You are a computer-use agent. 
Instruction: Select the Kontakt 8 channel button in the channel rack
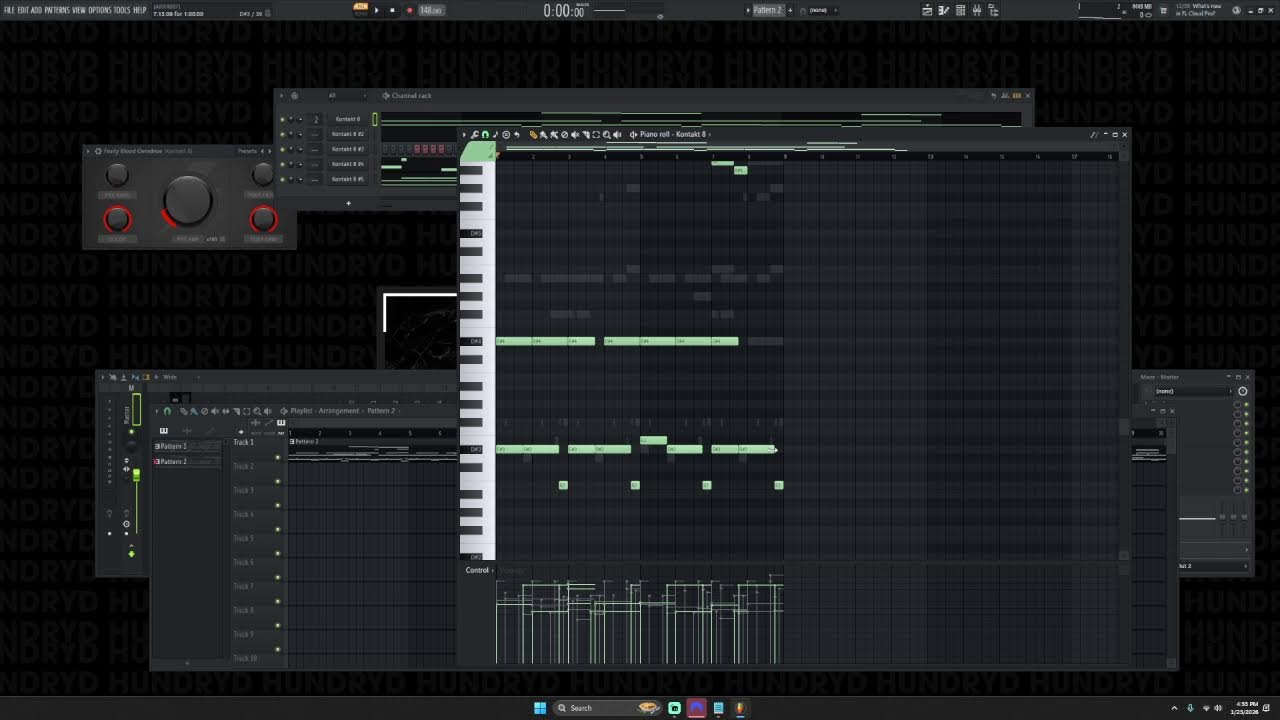click(x=348, y=119)
